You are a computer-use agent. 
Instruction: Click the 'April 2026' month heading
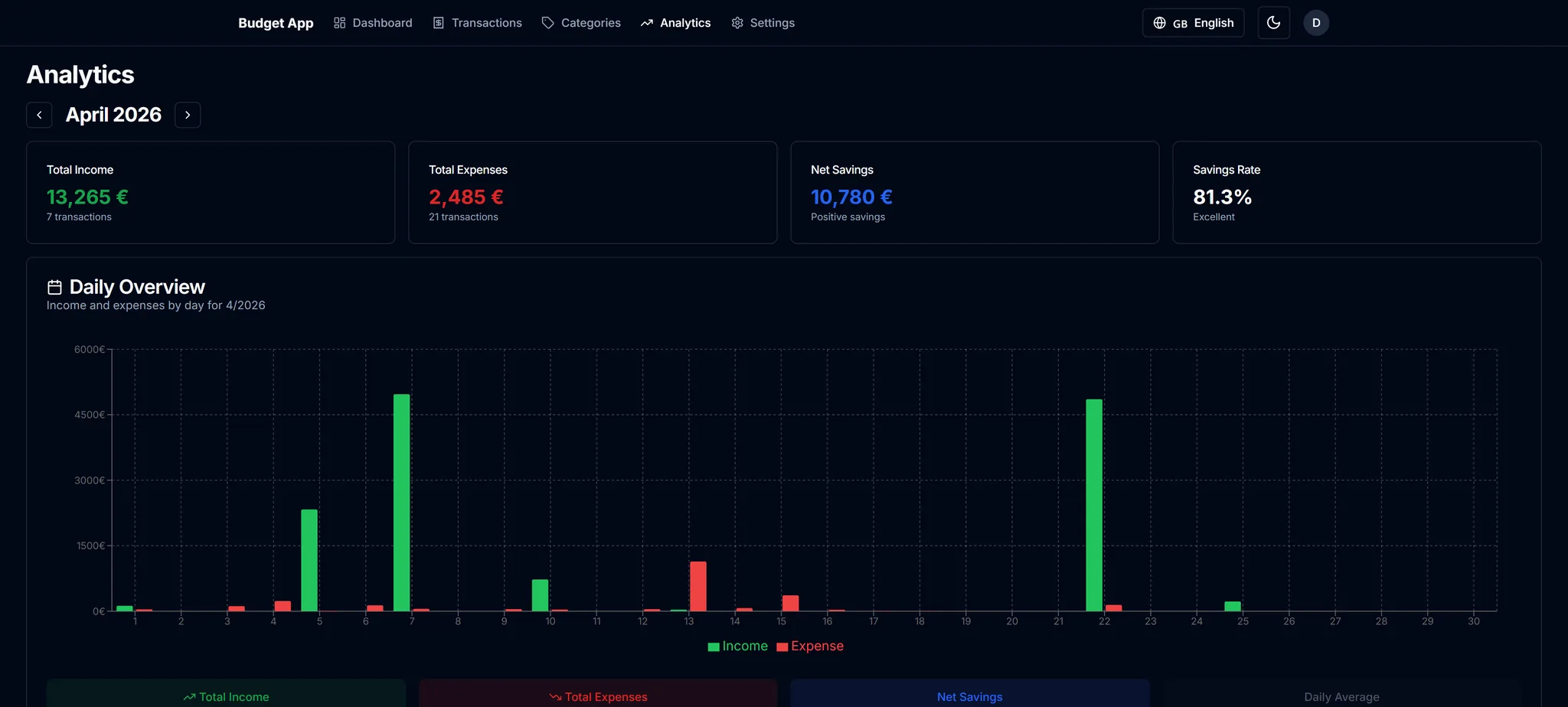pos(113,115)
